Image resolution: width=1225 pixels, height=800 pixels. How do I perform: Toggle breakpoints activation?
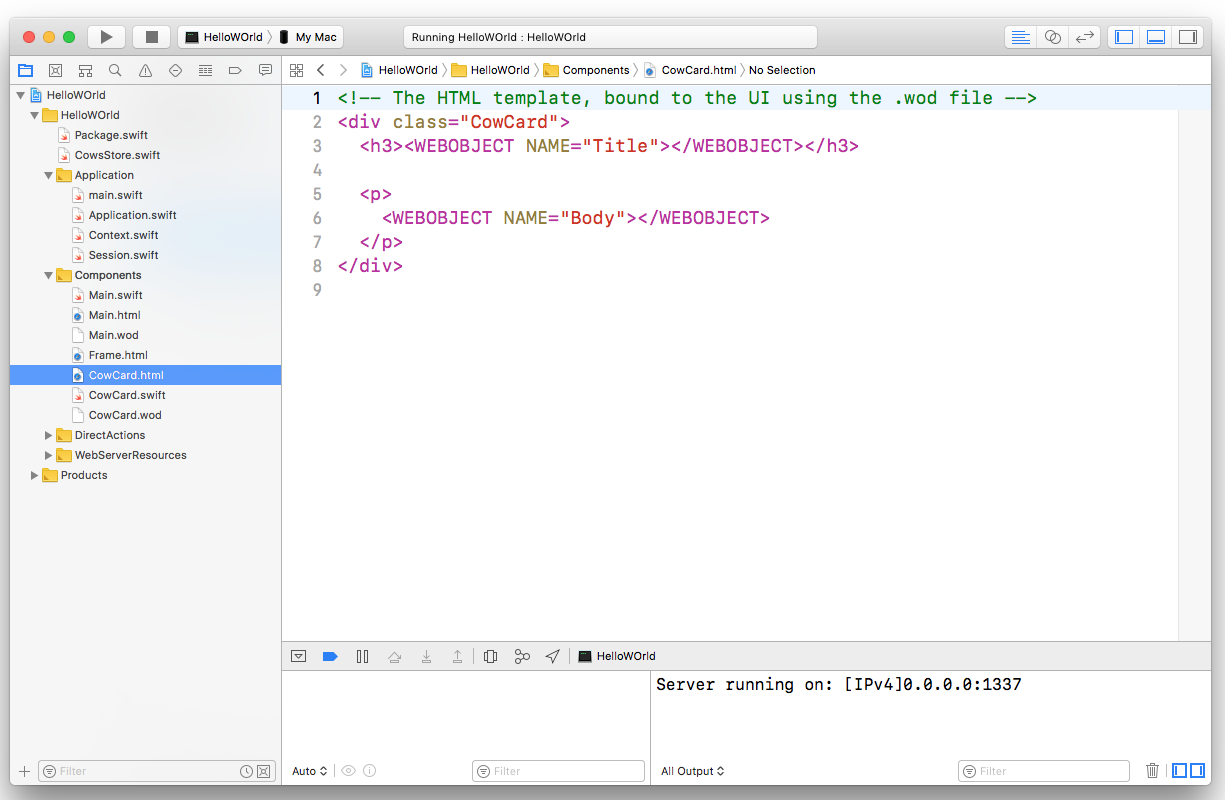pos(330,656)
